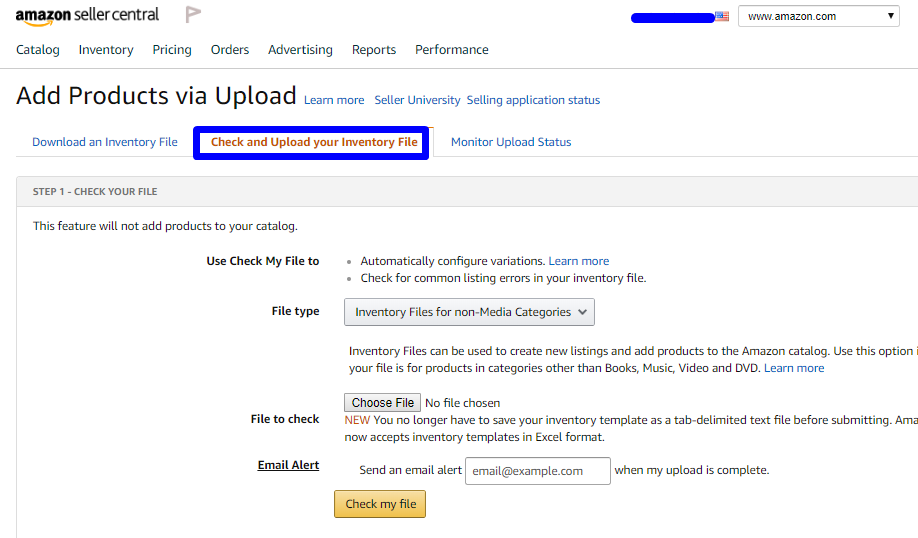Viewport: 918px width, 538px height.
Task: Open the Seller University link
Action: pos(417,100)
